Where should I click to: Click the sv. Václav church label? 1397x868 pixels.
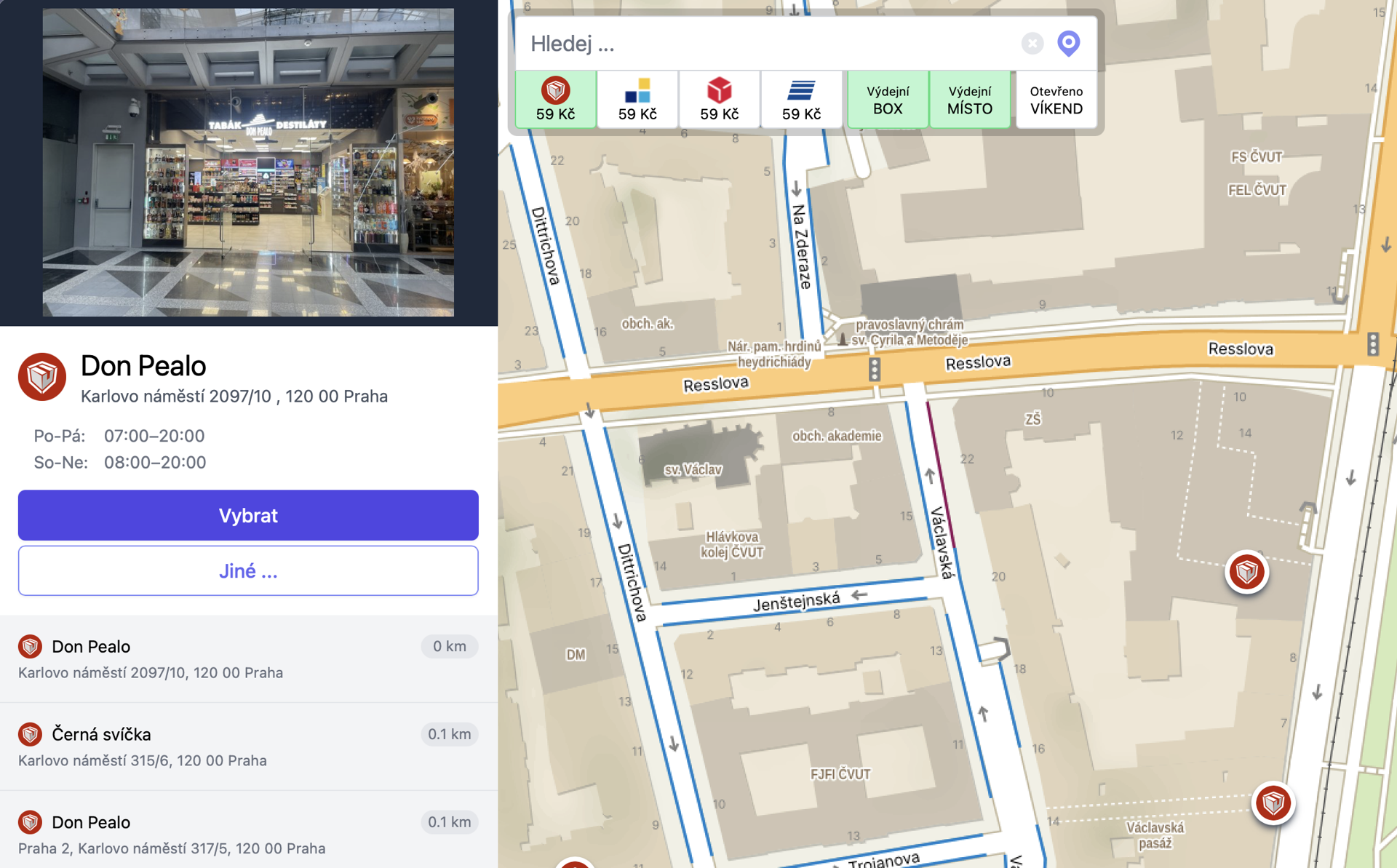coord(693,470)
